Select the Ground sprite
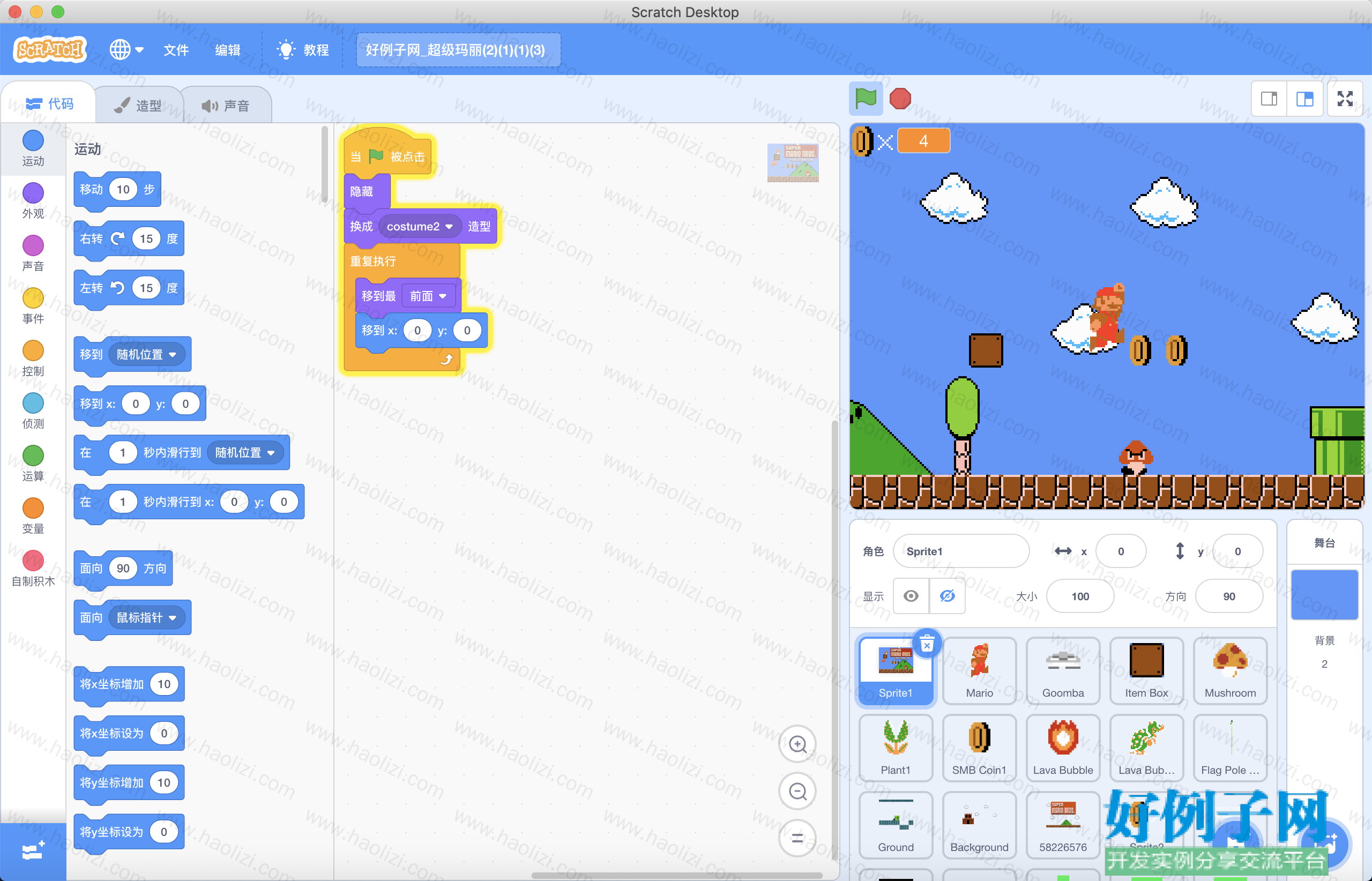 tap(896, 825)
